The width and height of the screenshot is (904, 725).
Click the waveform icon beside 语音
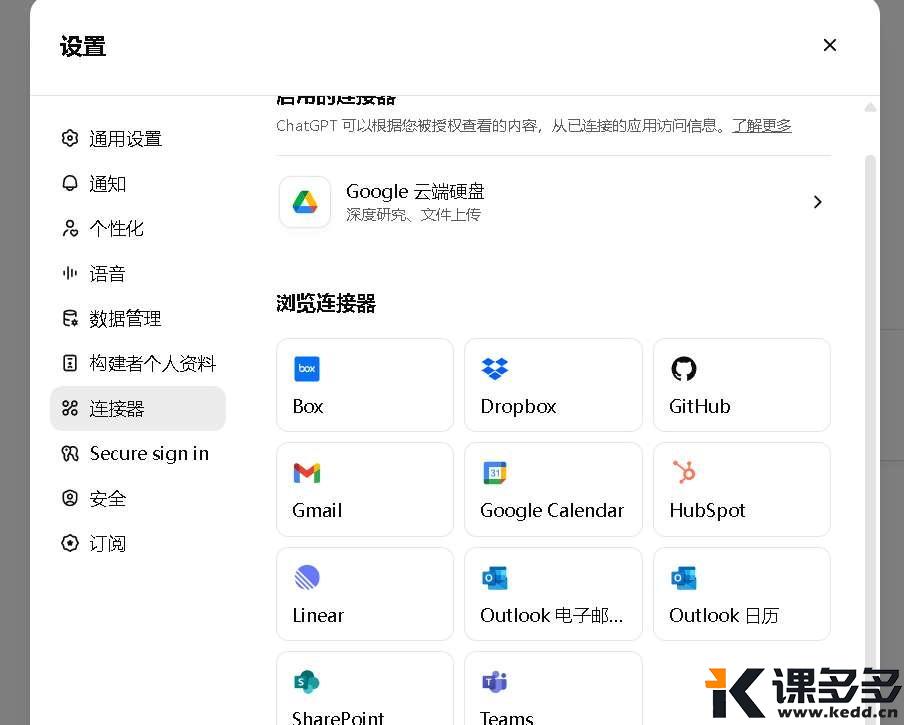(x=70, y=273)
